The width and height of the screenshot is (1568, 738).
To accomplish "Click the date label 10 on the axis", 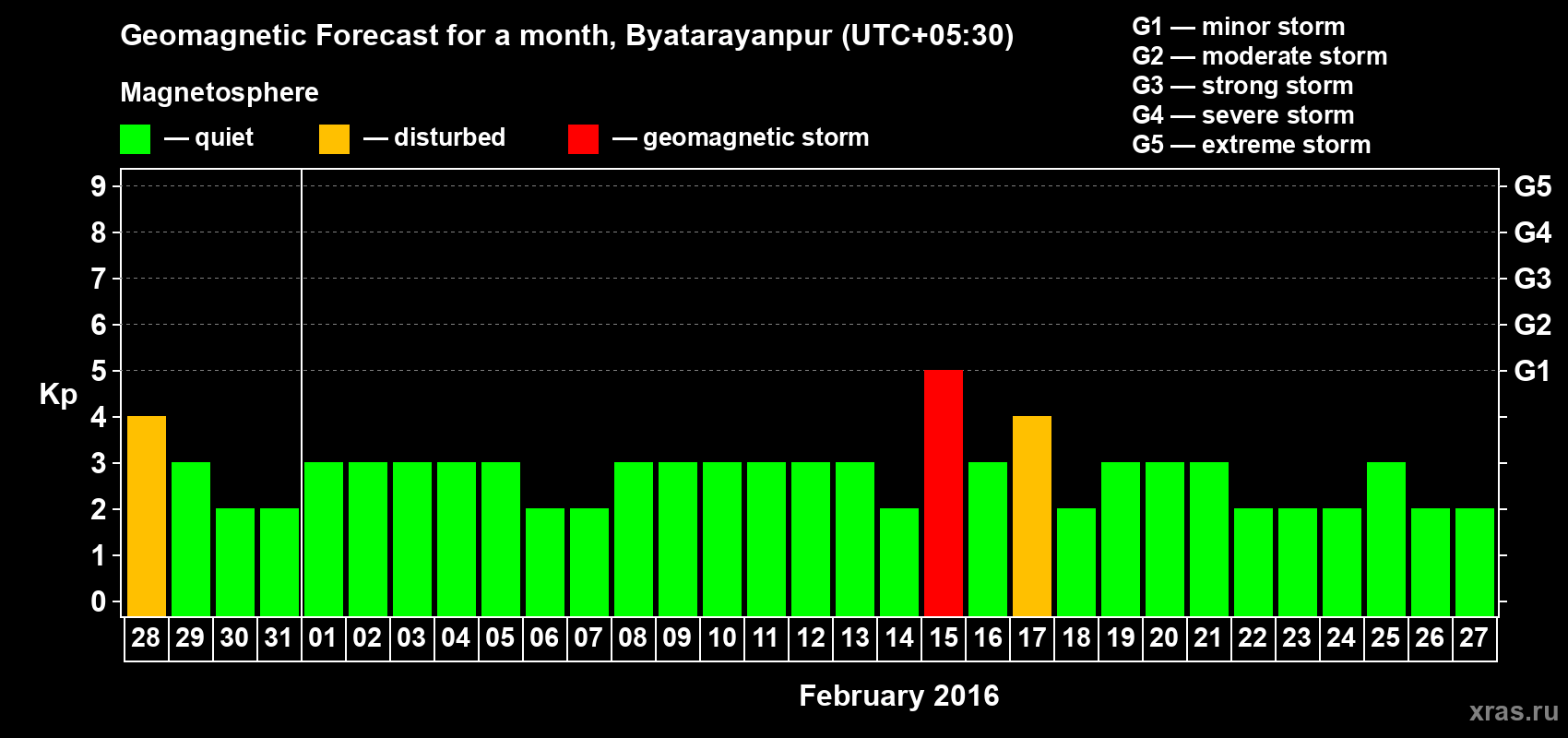I will (x=722, y=638).
